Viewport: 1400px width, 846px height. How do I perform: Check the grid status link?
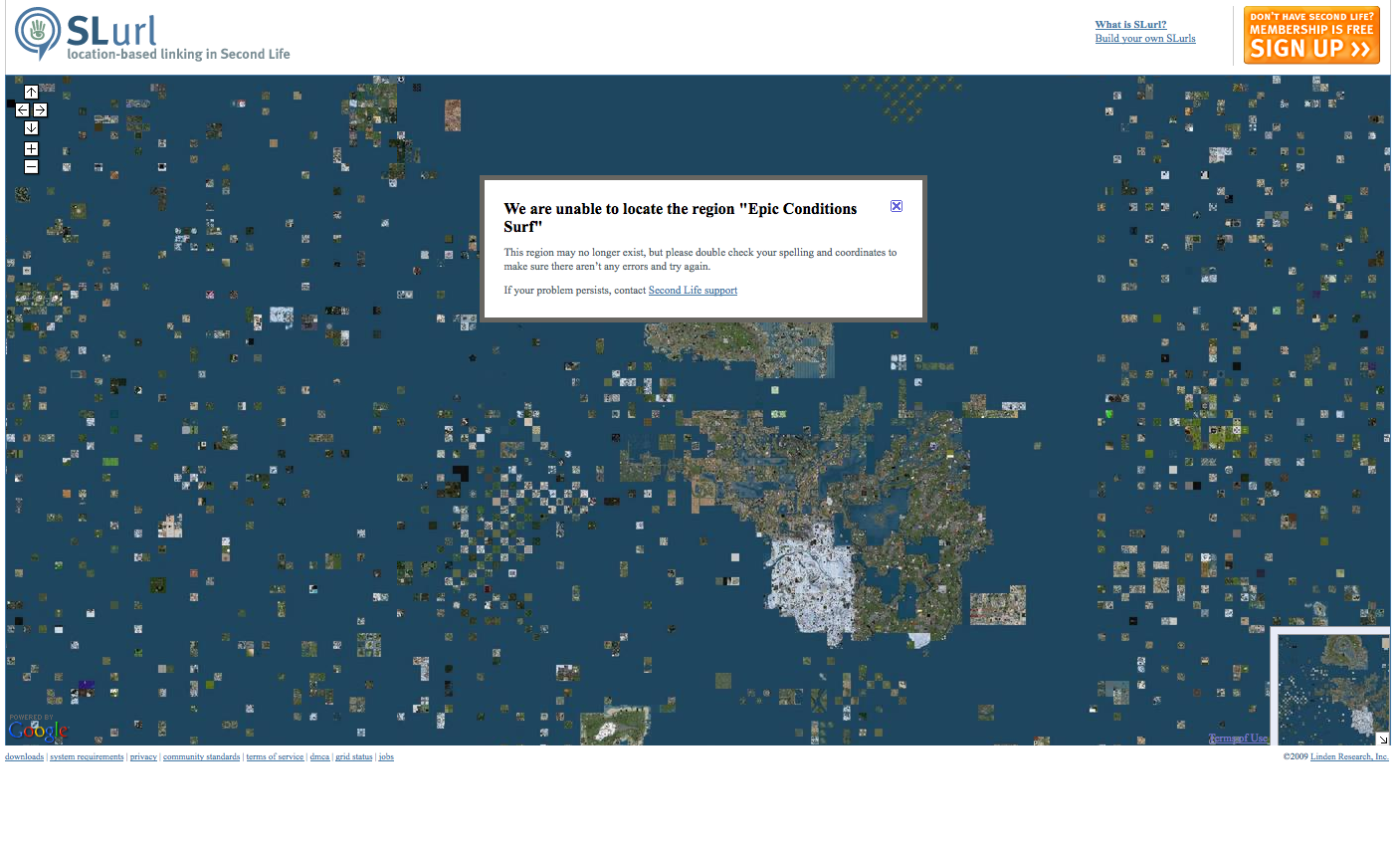pyautogui.click(x=353, y=757)
